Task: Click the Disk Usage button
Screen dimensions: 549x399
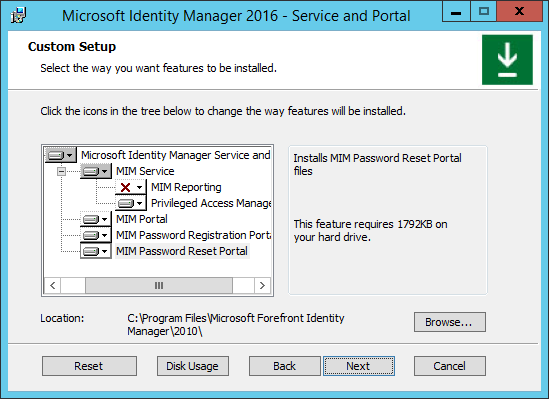Action: [193, 366]
